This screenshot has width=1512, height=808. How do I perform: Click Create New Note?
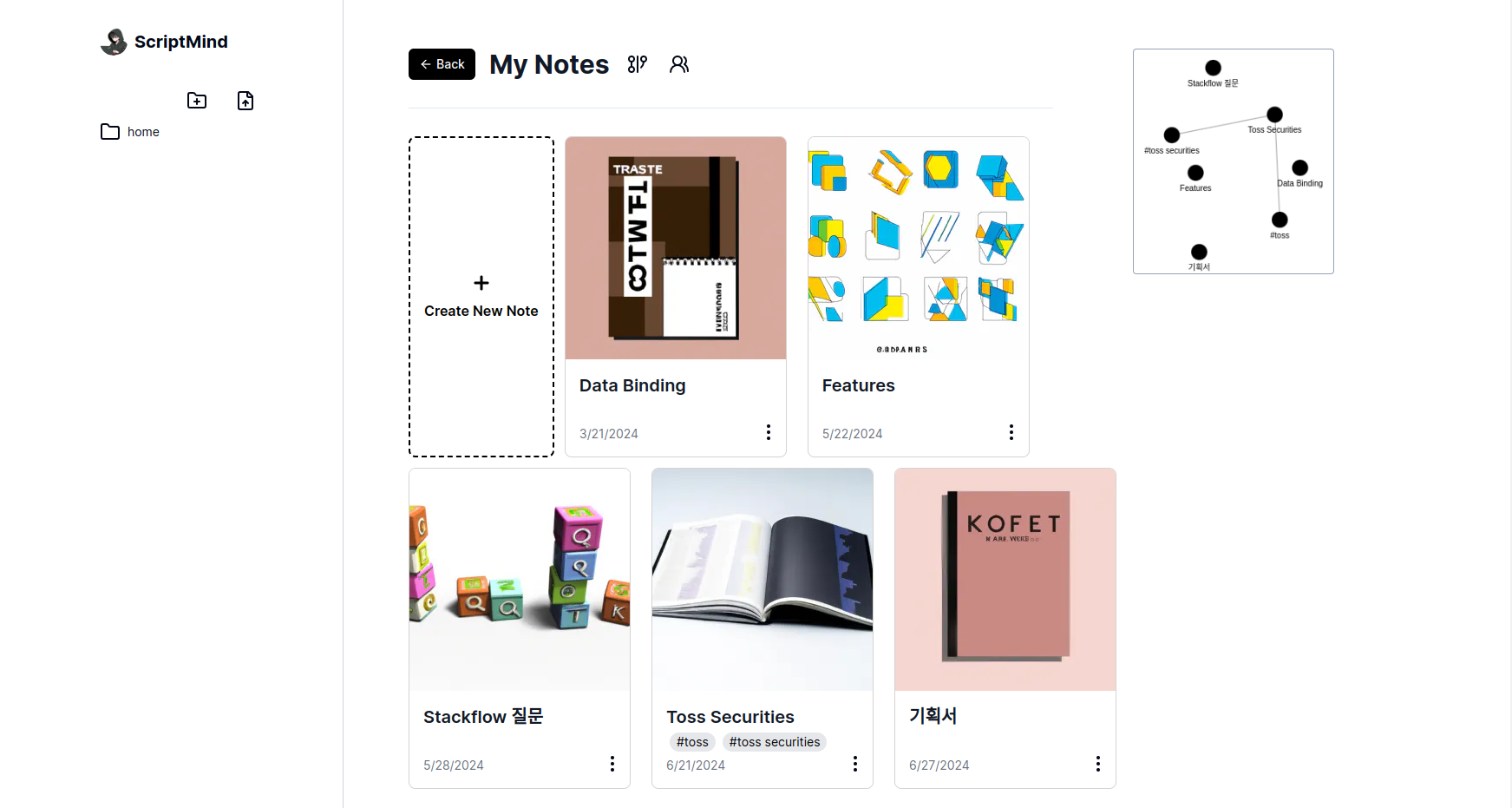coord(481,296)
